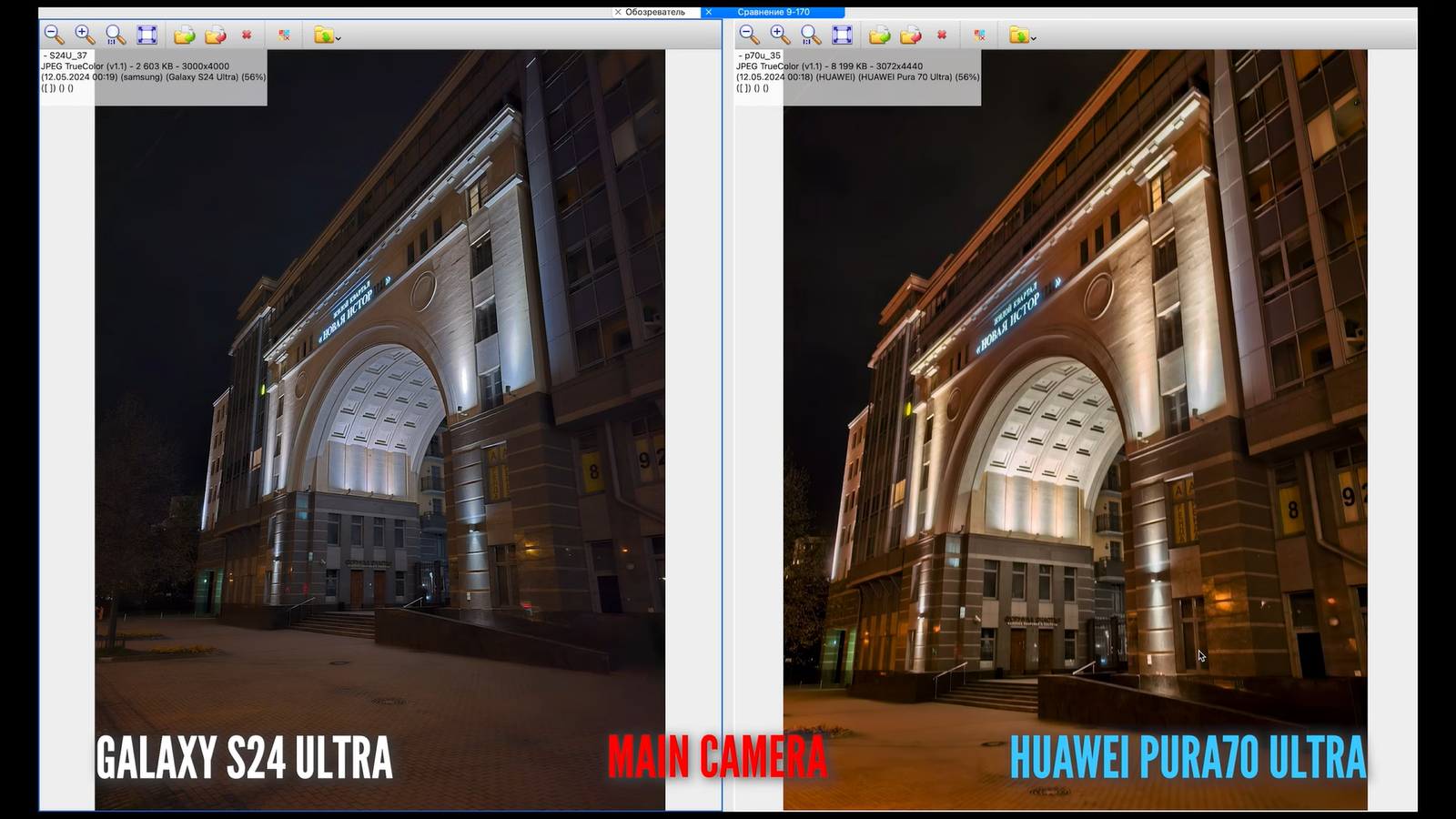This screenshot has width=1456, height=819.
Task: Open folder dropdown arrow in right toolbar
Action: [1034, 37]
